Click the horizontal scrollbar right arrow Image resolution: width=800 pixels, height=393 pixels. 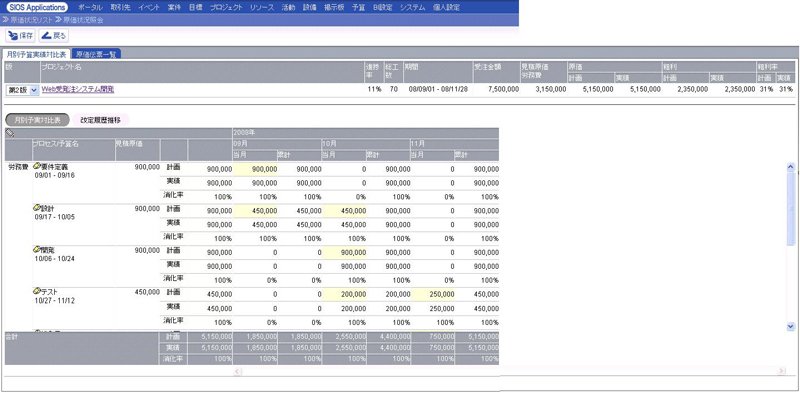(x=782, y=372)
